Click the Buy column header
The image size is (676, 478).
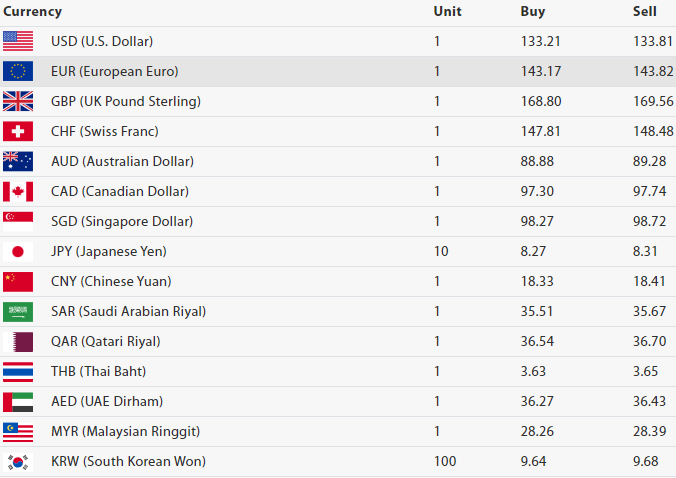[533, 12]
